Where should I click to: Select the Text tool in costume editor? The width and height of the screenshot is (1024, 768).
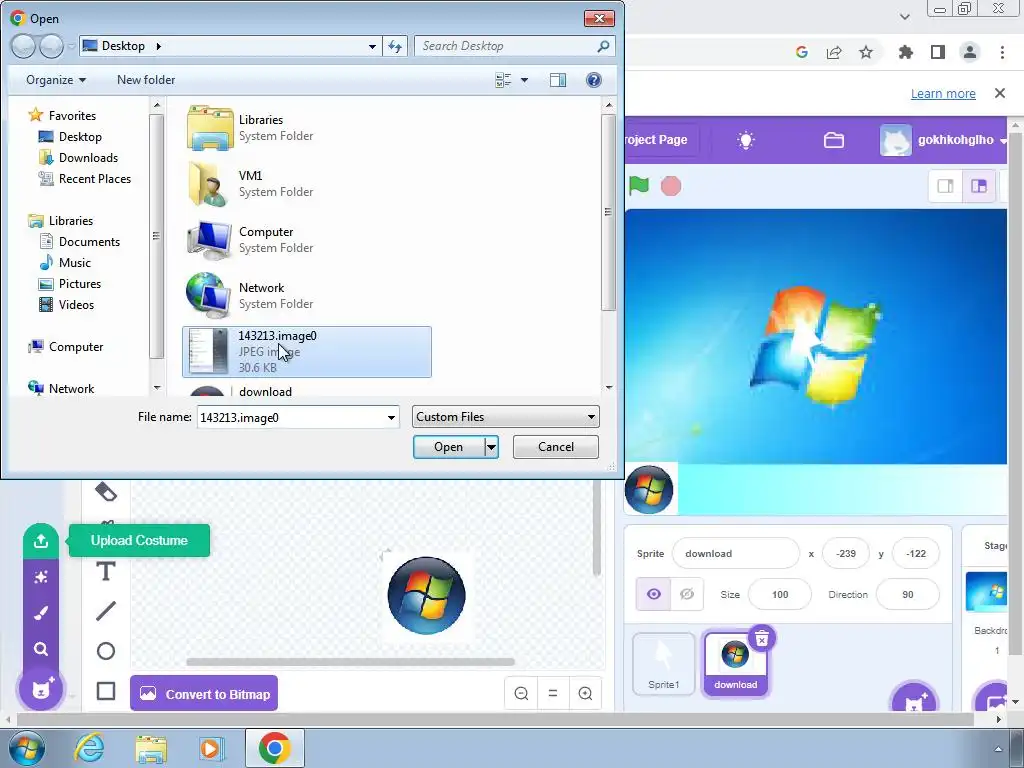[x=106, y=571]
